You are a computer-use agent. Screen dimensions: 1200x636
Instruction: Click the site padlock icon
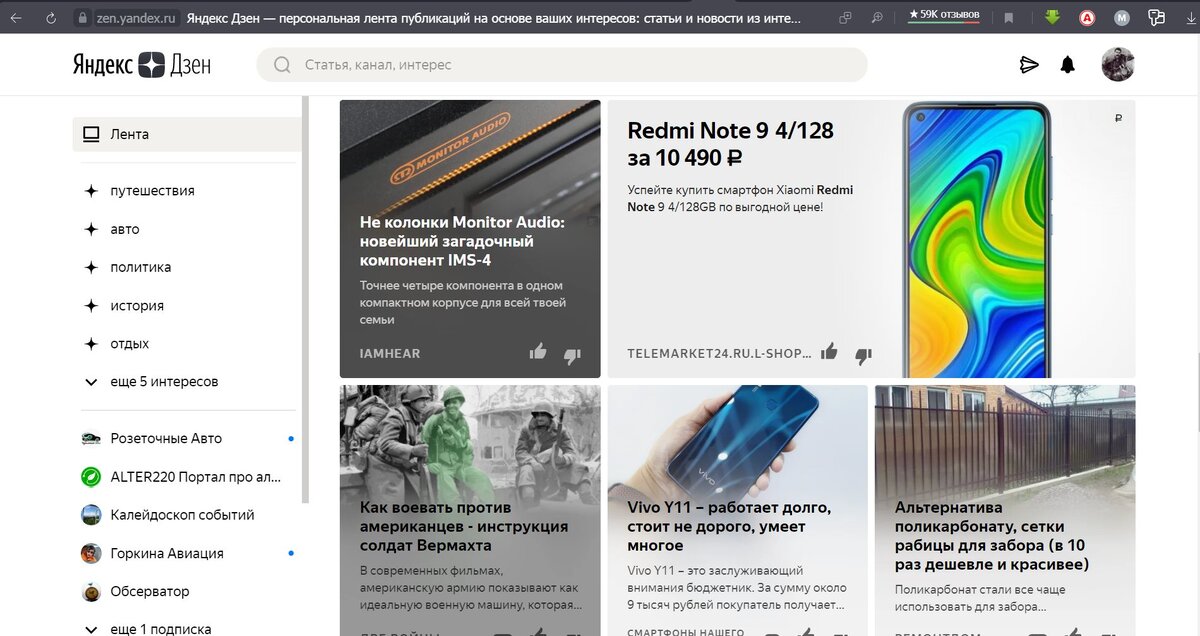(83, 17)
